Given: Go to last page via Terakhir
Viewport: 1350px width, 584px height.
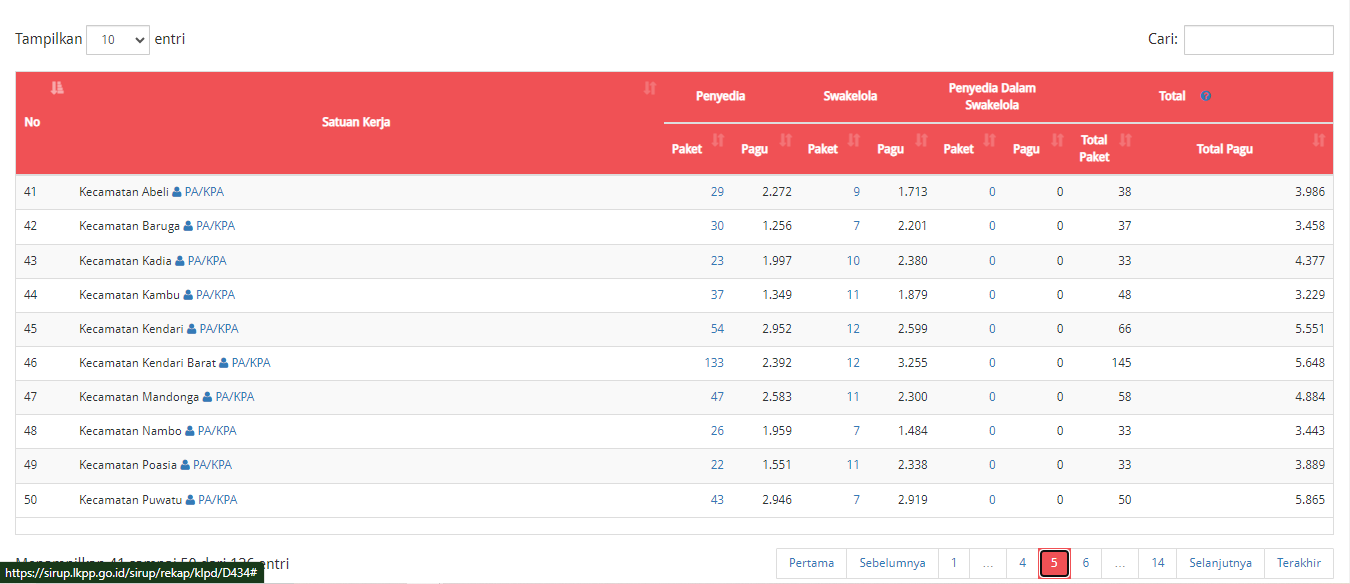Looking at the screenshot, I should pyautogui.click(x=1299, y=563).
